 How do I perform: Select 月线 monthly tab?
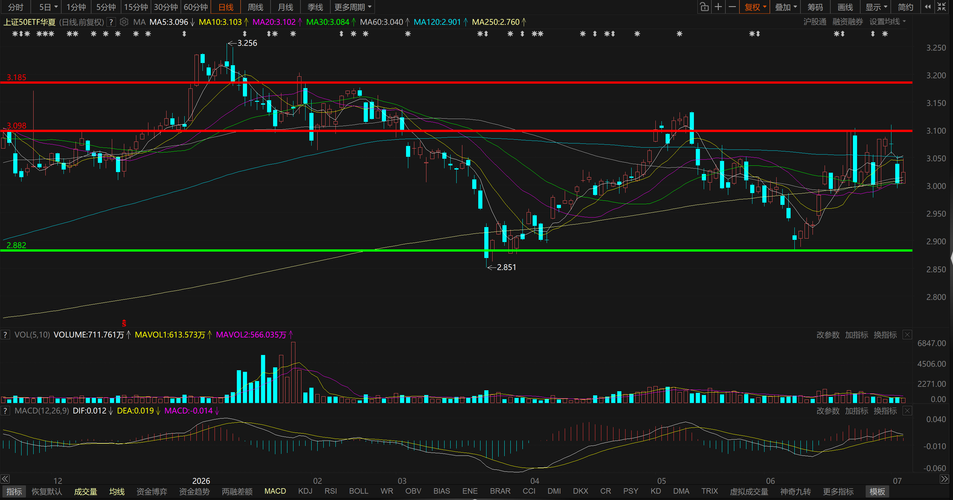(285, 7)
